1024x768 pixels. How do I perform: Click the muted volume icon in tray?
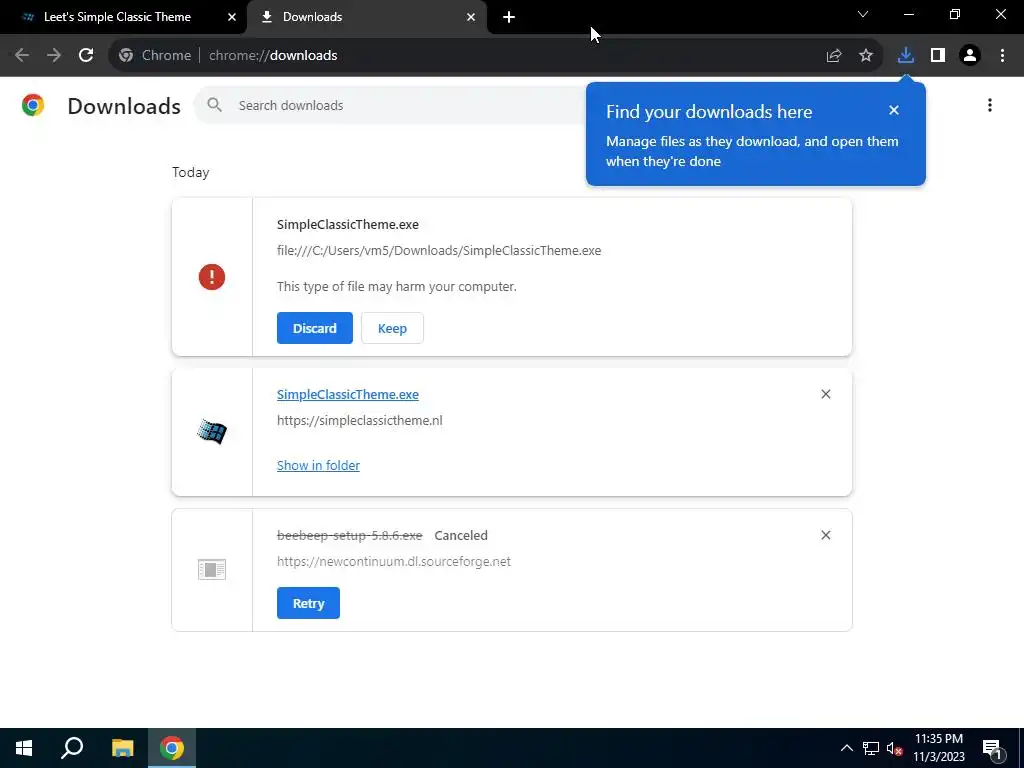tap(894, 748)
